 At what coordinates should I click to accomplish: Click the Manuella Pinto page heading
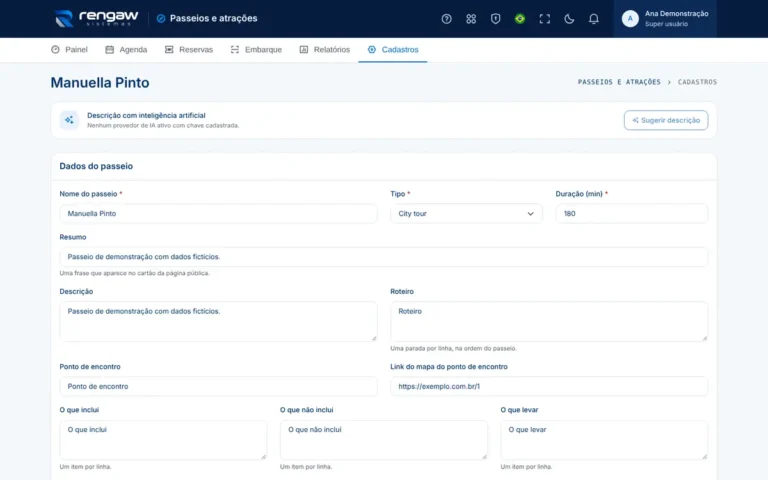(100, 83)
